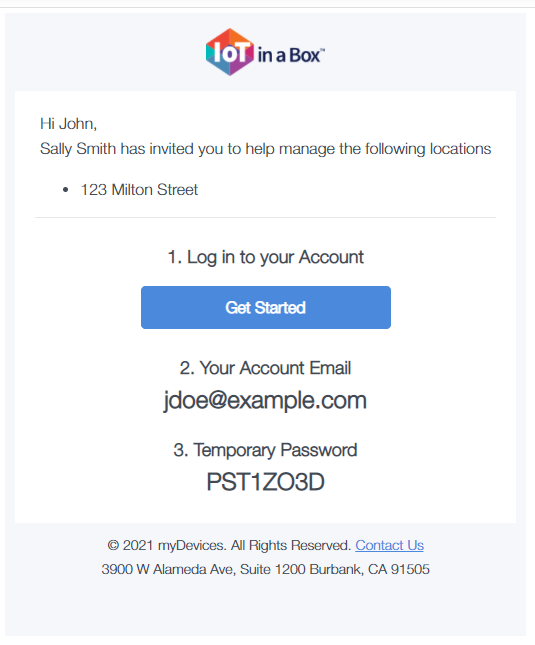The image size is (535, 645).
Task: Click the 3900 W Alameda Ave address line
Action: point(266,569)
